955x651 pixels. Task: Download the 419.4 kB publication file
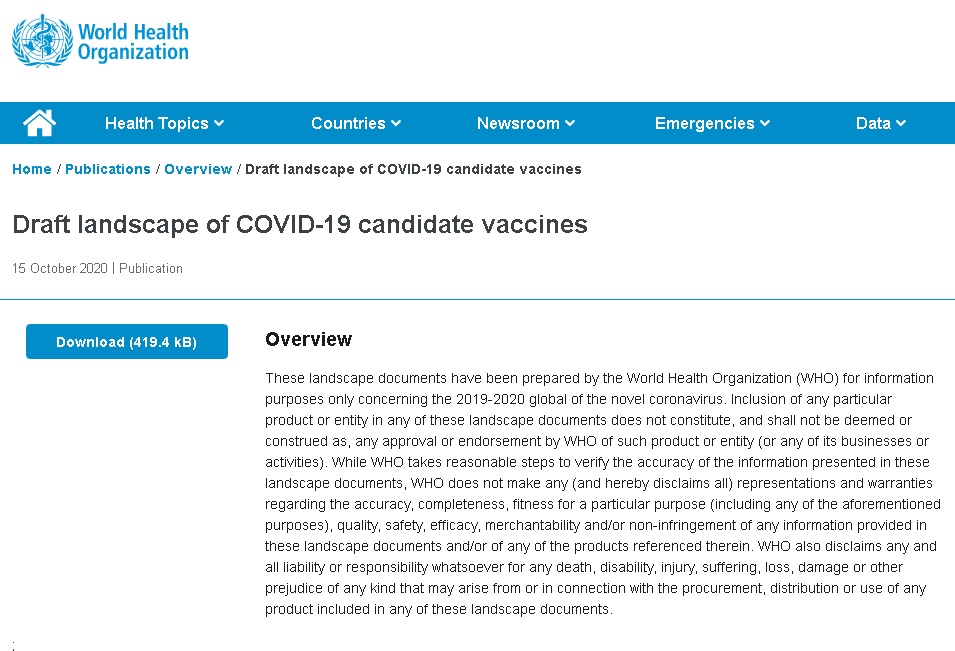point(127,342)
